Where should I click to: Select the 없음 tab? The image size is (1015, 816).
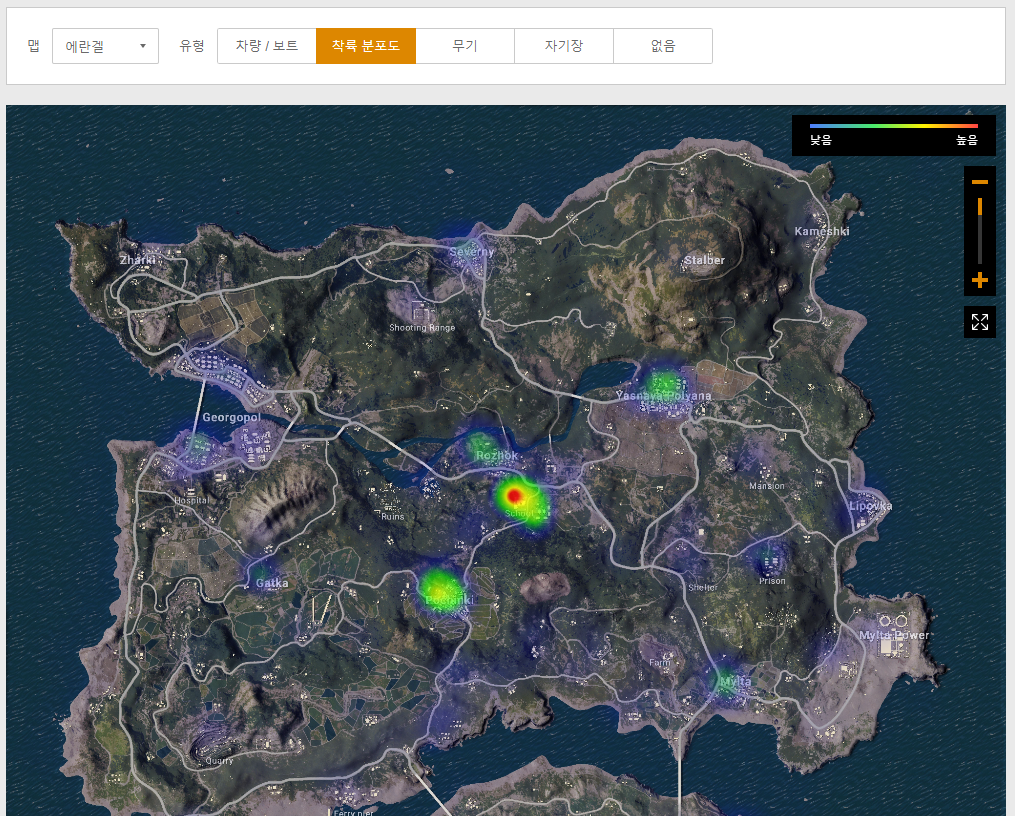tap(663, 46)
